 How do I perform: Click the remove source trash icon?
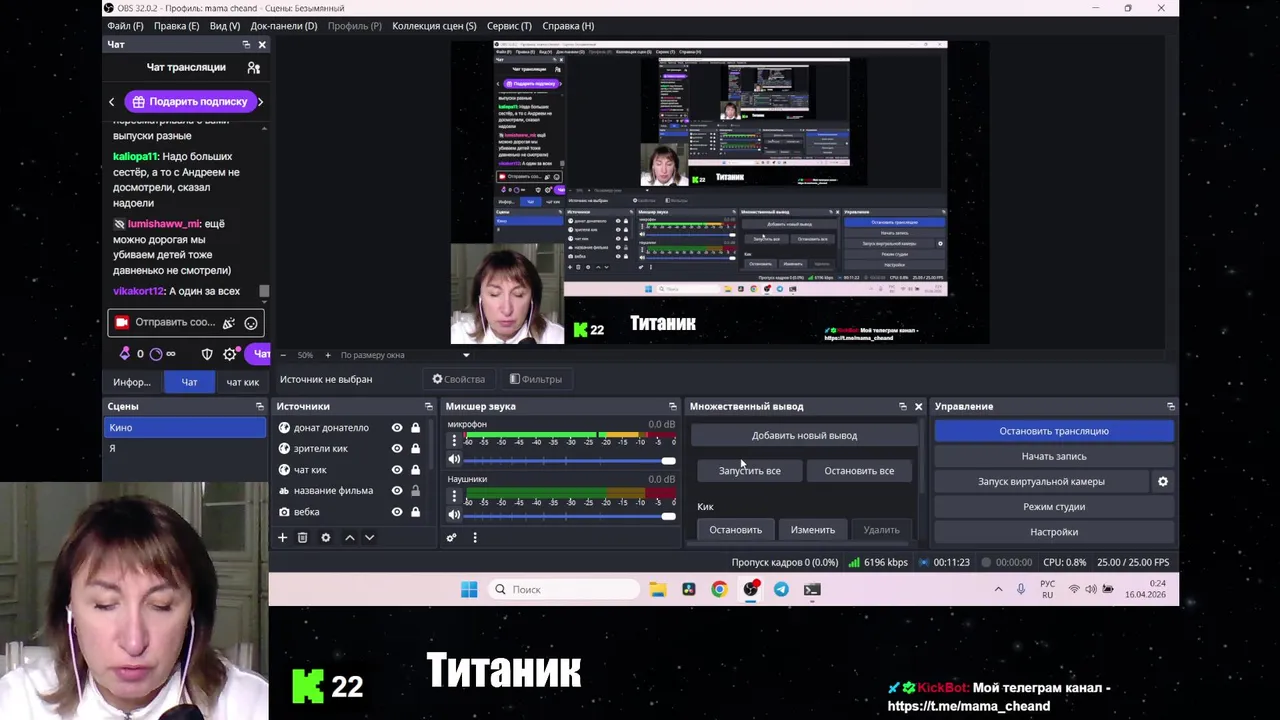coord(302,538)
